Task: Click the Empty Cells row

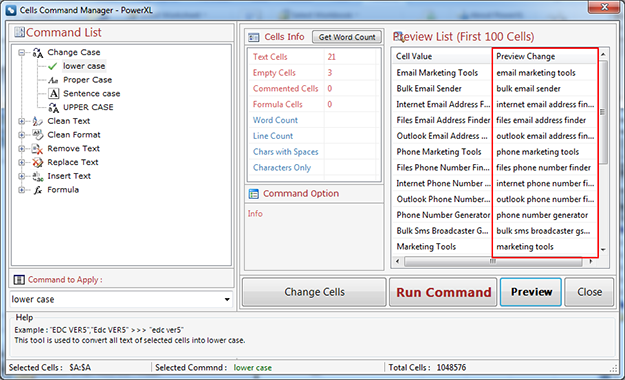Action: (x=314, y=73)
